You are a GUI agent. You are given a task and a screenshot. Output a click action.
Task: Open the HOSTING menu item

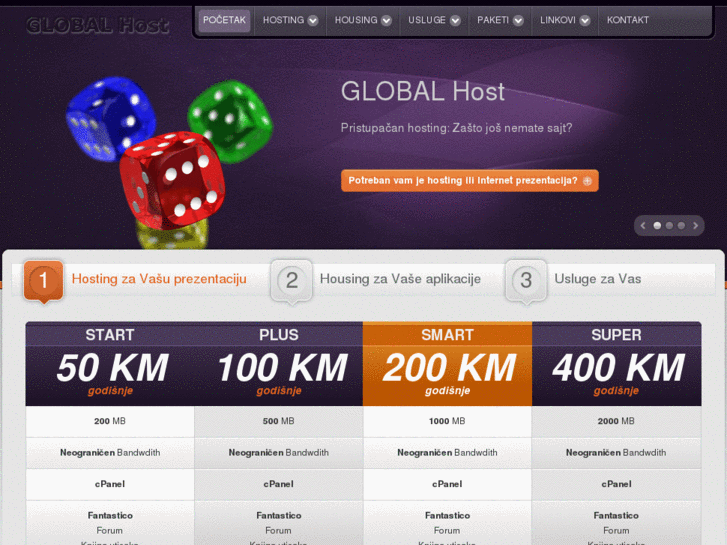(x=283, y=20)
